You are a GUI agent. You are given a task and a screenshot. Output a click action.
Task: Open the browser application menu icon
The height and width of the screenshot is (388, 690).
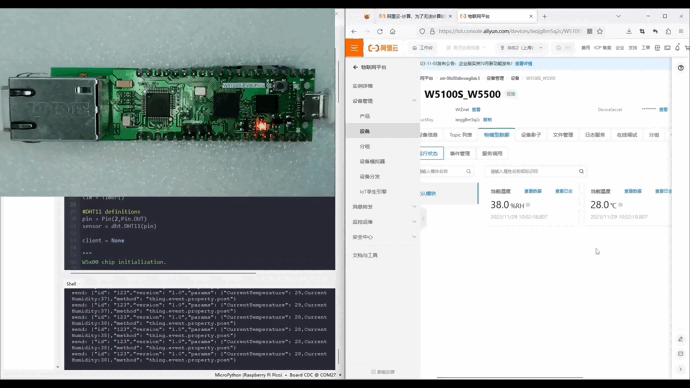[x=681, y=31]
